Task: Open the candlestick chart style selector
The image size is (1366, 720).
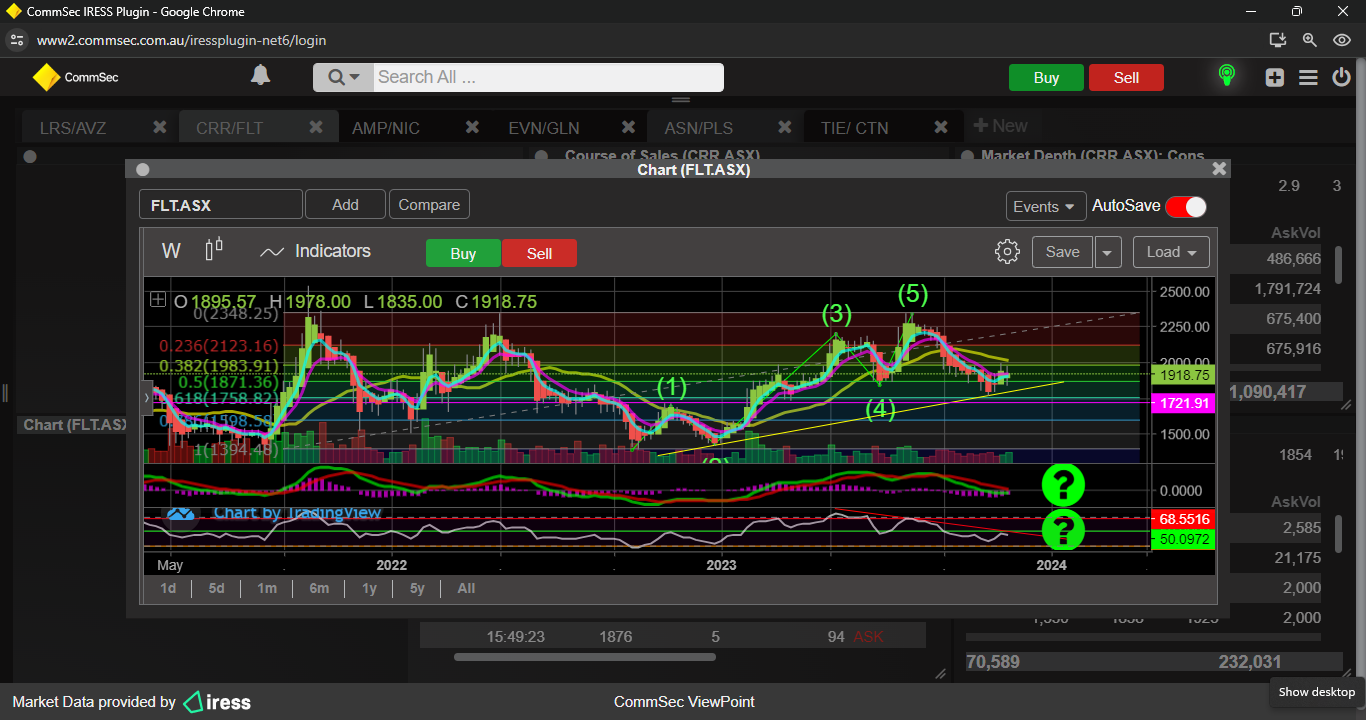Action: tap(213, 250)
